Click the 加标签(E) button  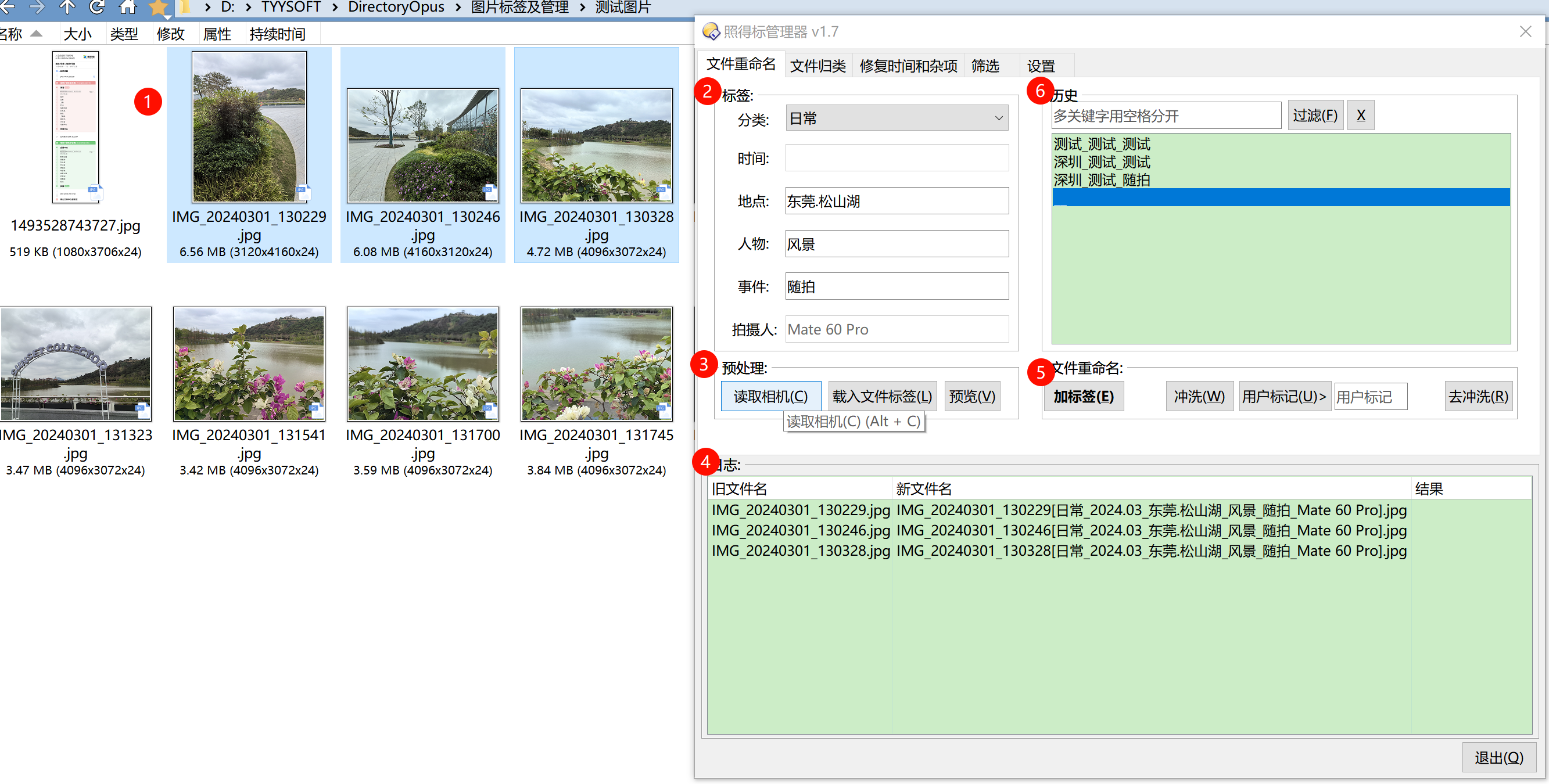click(x=1083, y=397)
